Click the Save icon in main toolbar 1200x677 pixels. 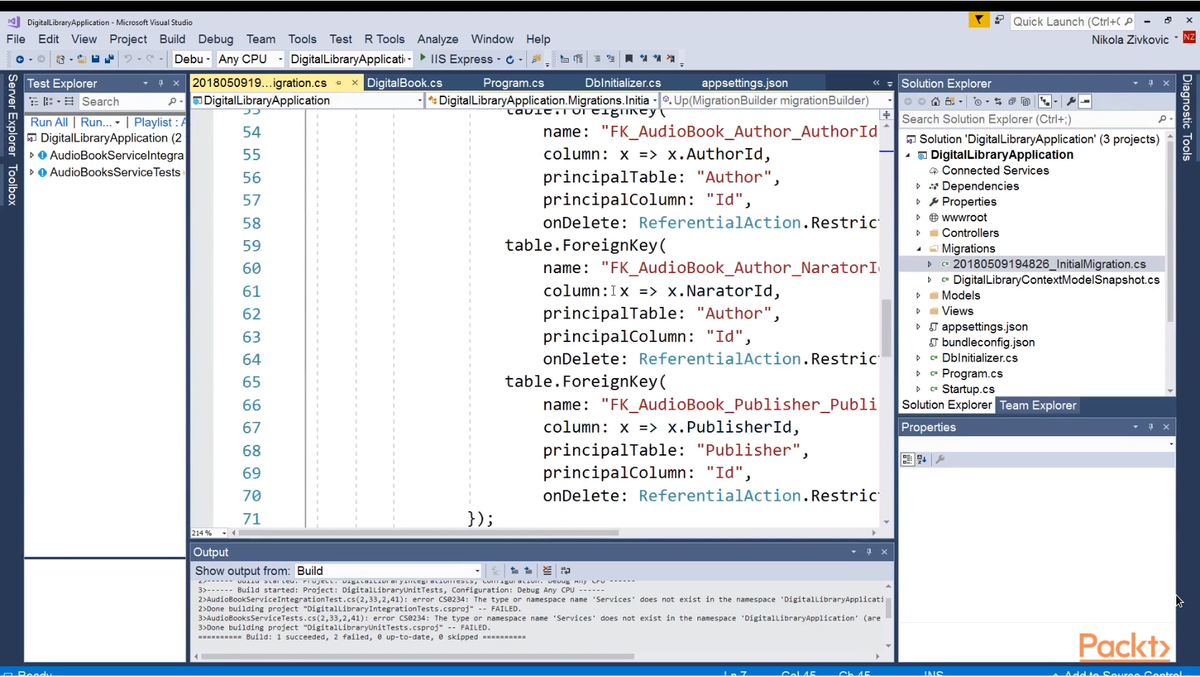pyautogui.click(x=95, y=59)
